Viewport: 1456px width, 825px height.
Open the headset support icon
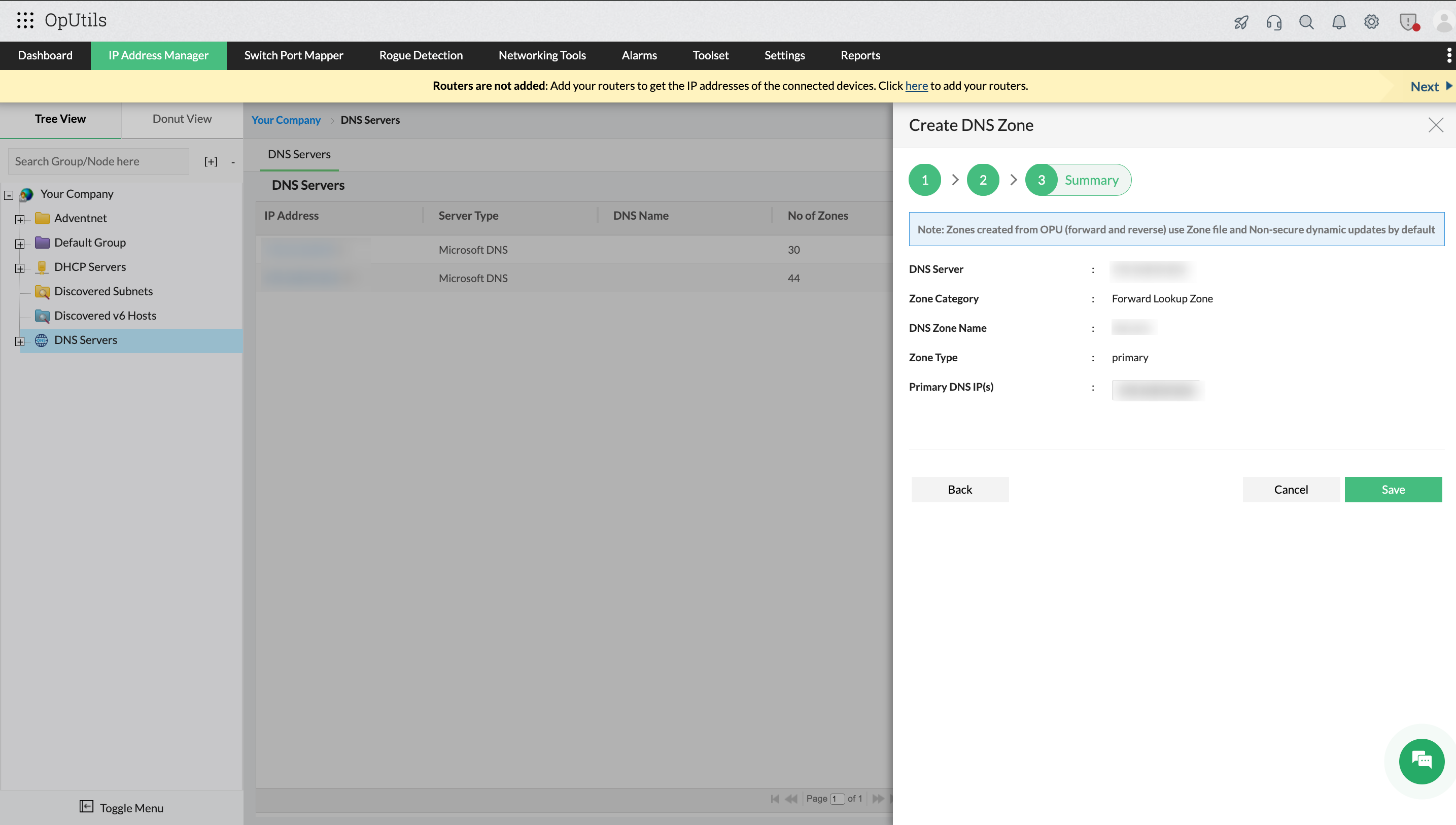coord(1273,22)
